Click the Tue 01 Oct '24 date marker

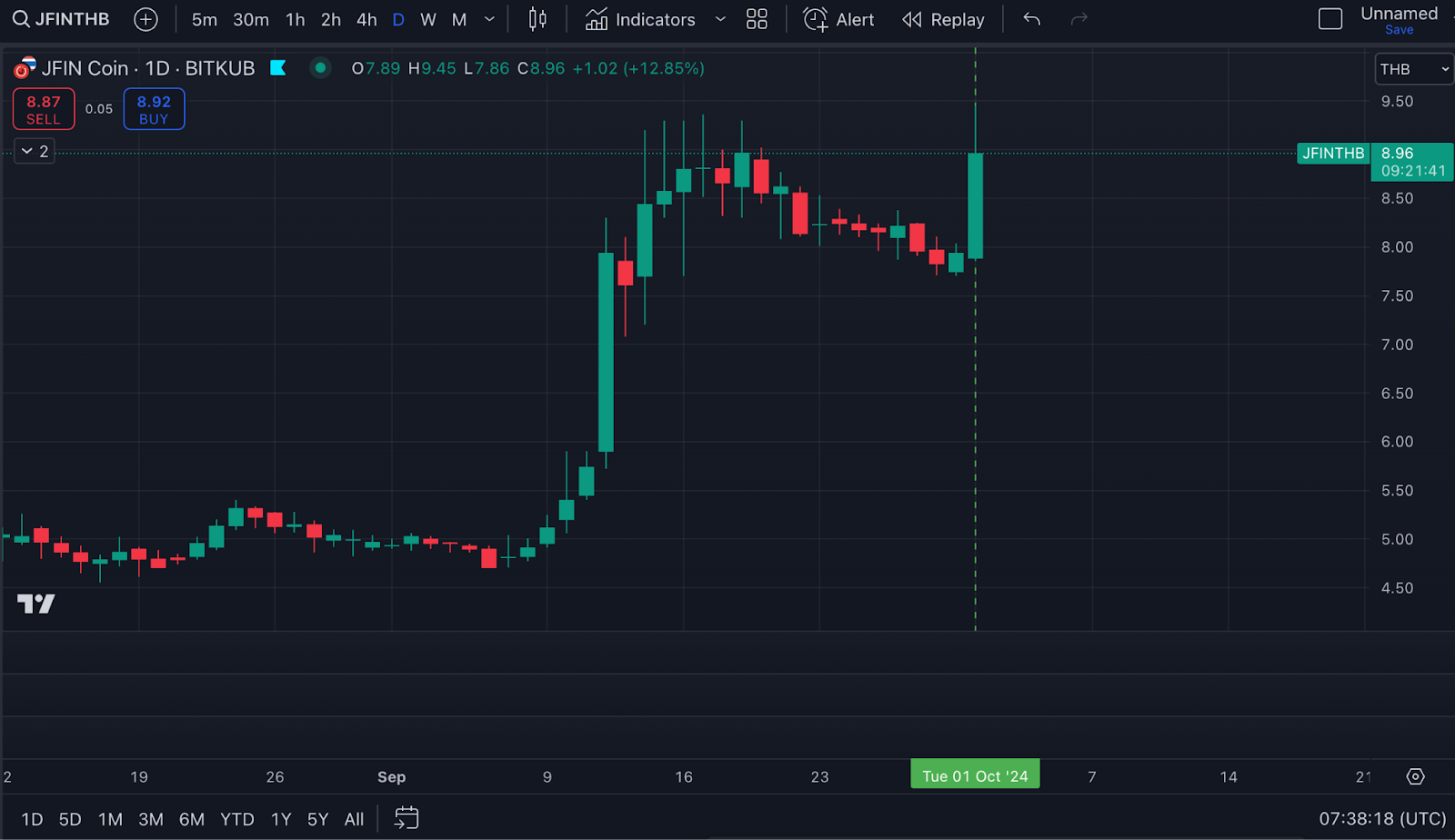coord(975,775)
